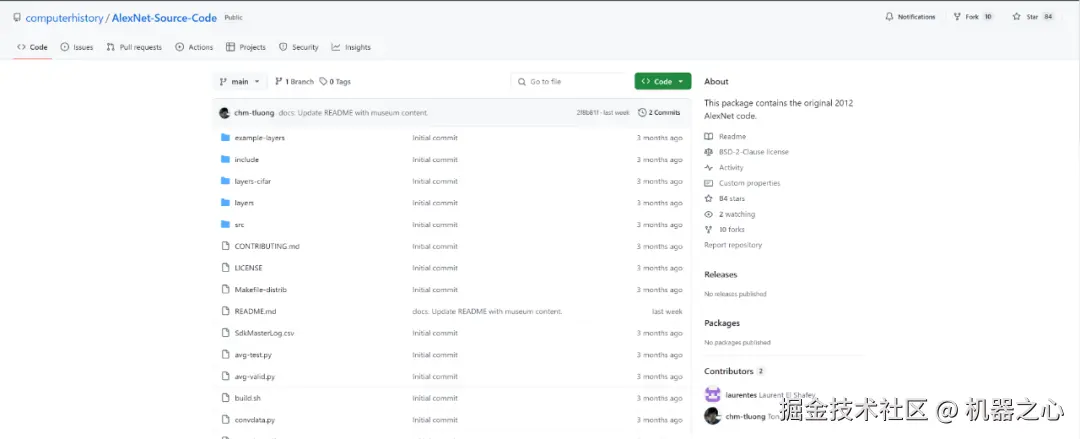Open the Custom properties link
The width and height of the screenshot is (1080, 439).
pyautogui.click(x=749, y=183)
